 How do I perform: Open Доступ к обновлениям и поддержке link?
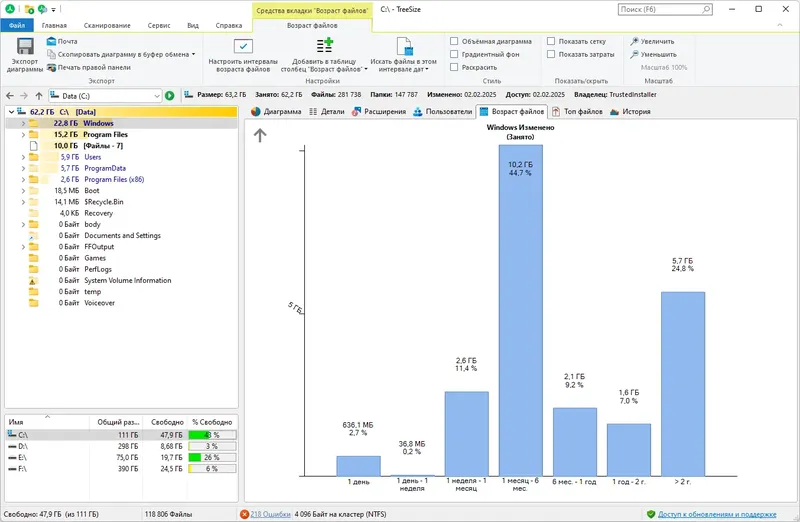click(x=716, y=514)
